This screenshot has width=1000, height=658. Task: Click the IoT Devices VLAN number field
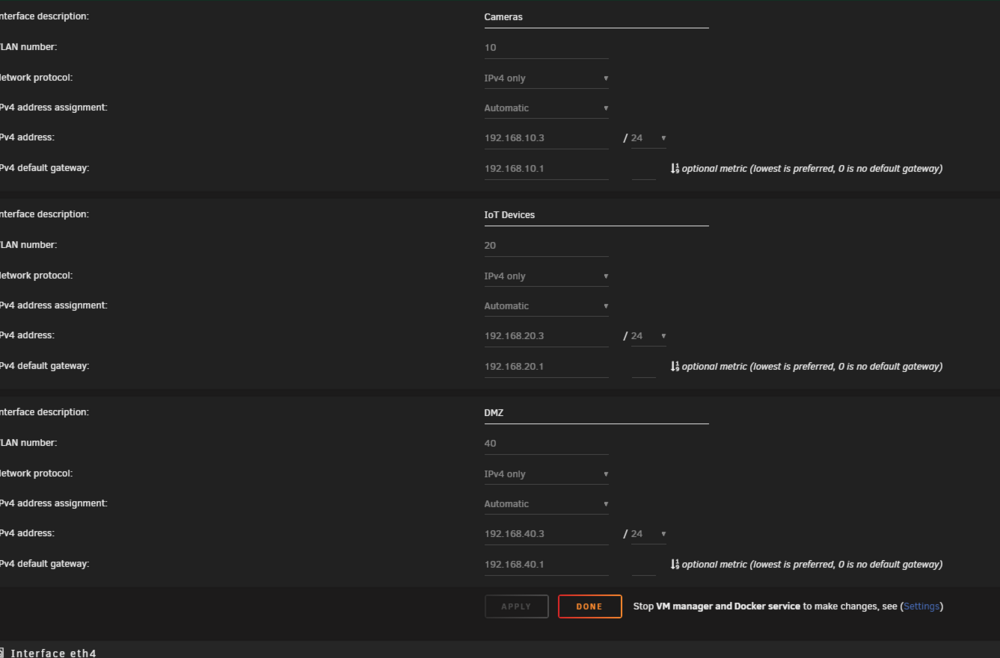click(546, 245)
